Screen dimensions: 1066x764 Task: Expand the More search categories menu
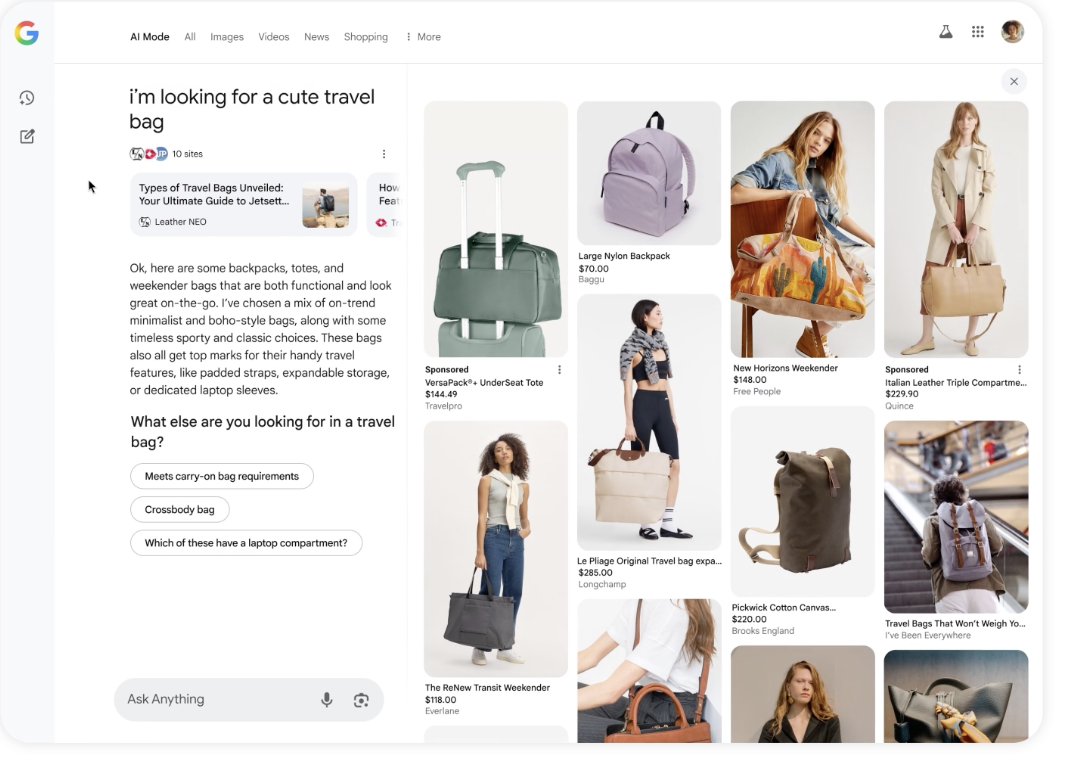click(x=424, y=37)
